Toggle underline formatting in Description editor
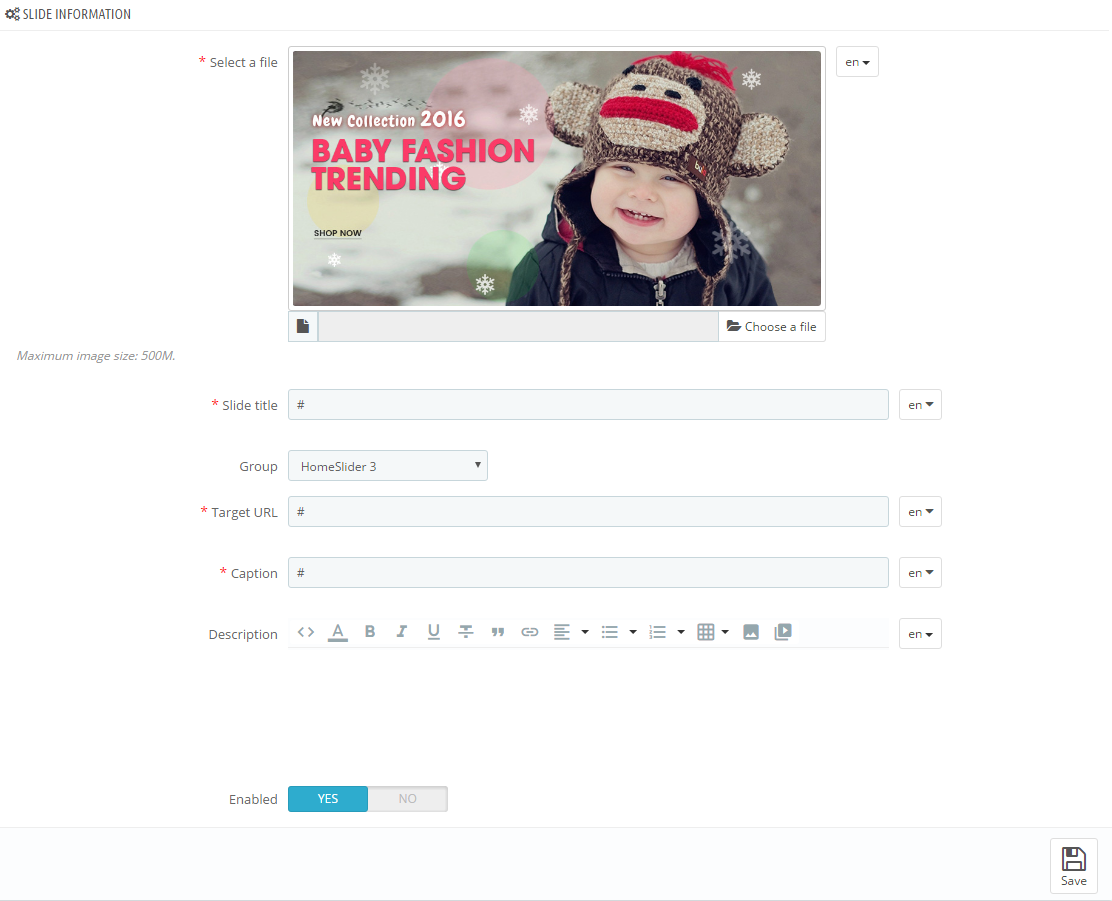 (433, 632)
